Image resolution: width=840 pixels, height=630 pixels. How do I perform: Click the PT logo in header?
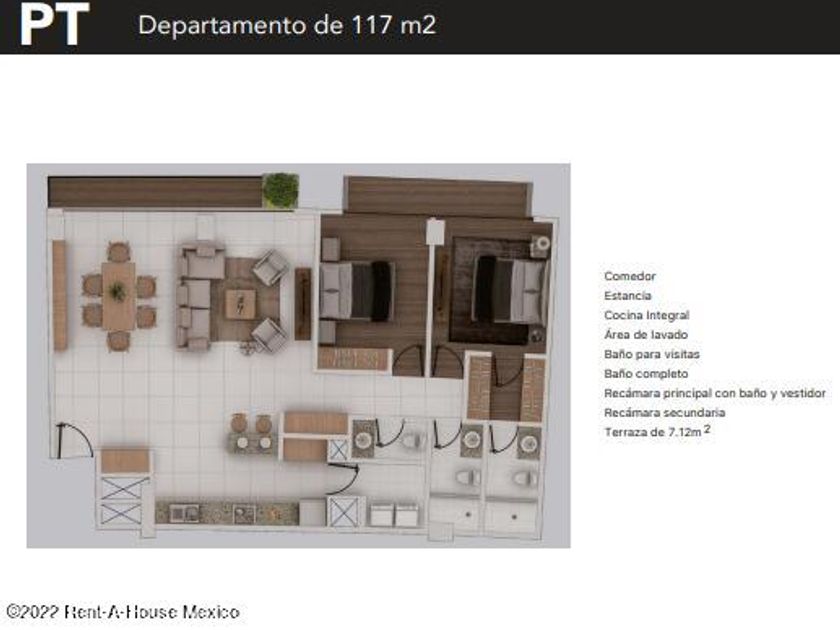coord(54,24)
